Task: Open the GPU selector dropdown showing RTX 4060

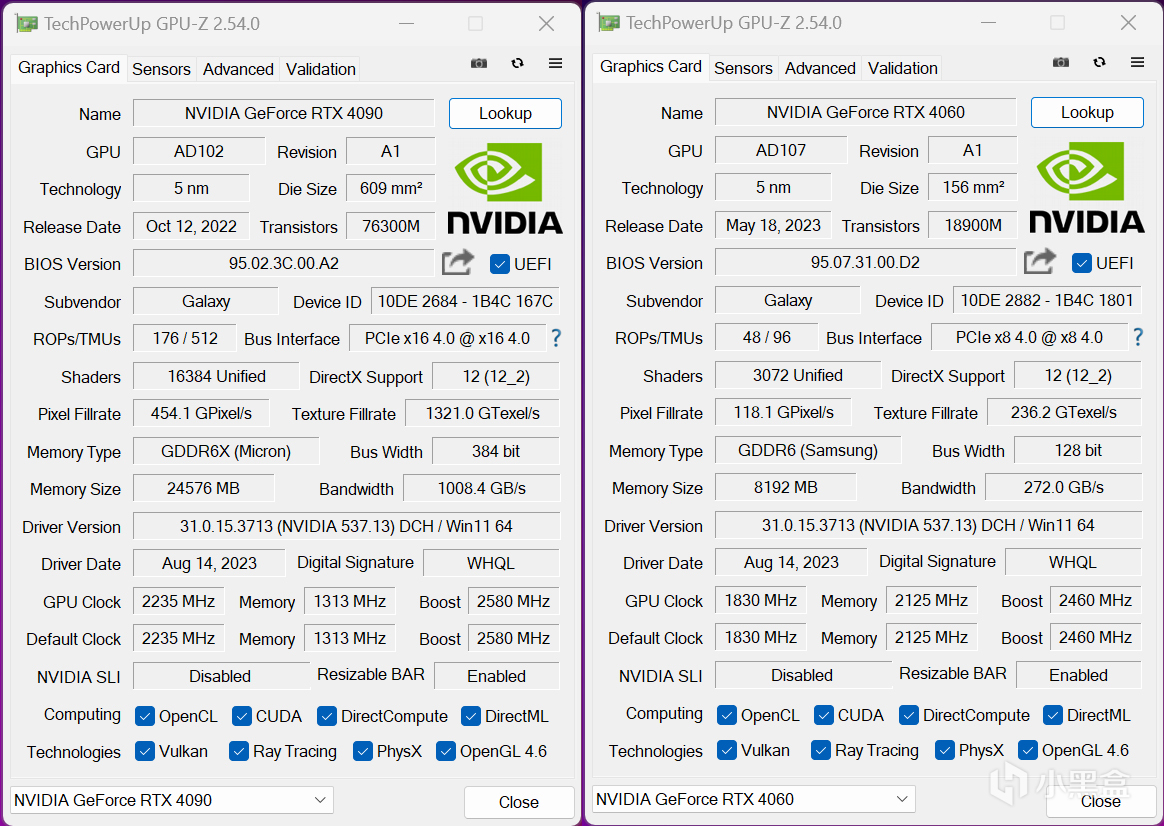Action: (753, 799)
